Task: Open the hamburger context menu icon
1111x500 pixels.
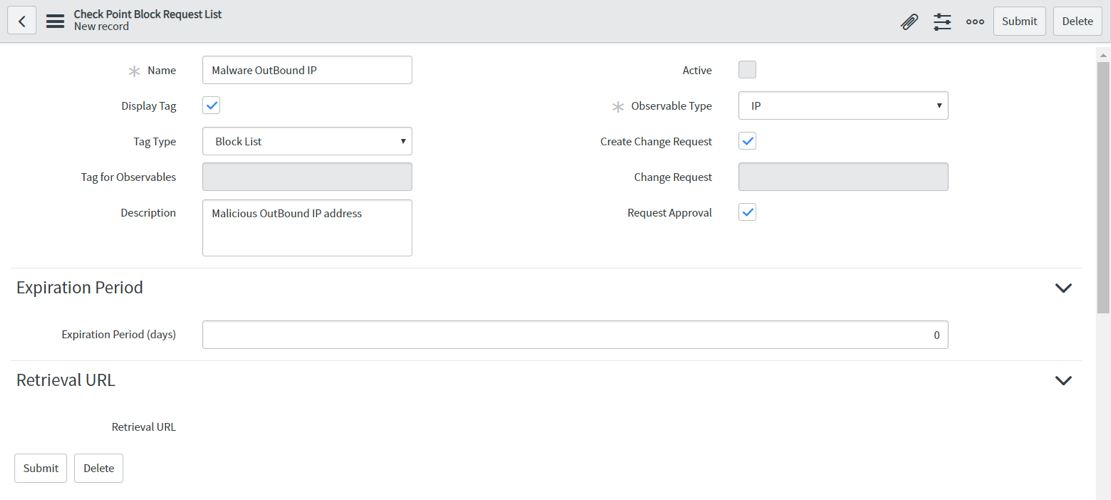Action: coord(55,21)
